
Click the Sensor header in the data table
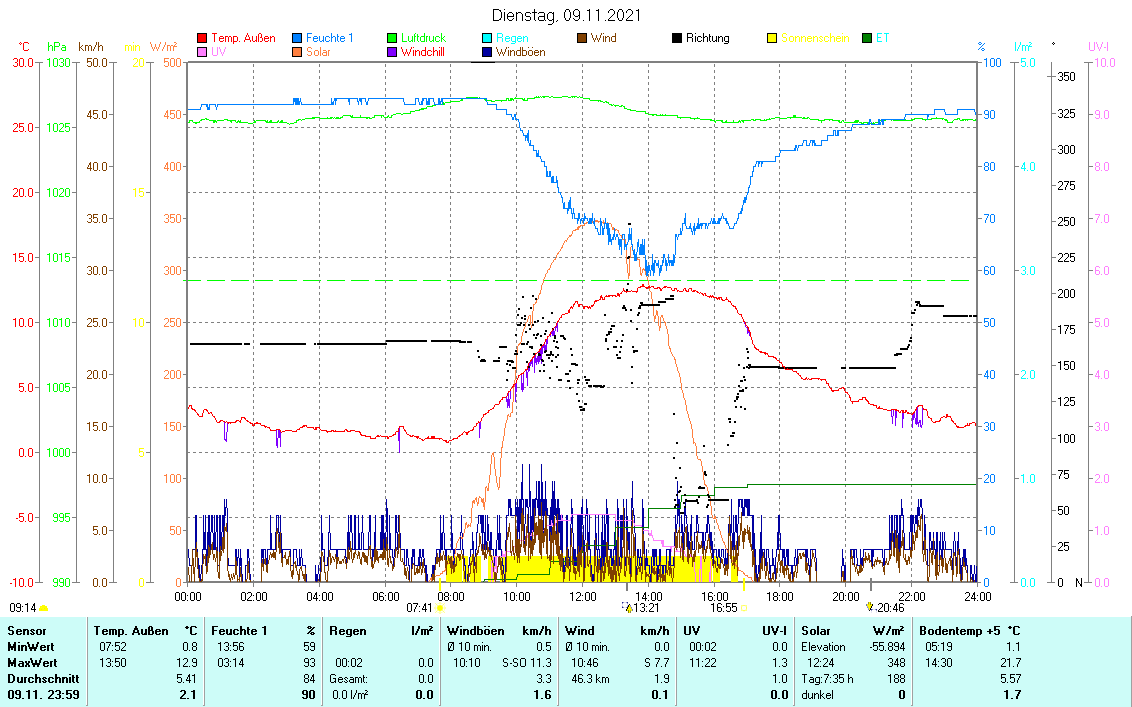[27, 631]
